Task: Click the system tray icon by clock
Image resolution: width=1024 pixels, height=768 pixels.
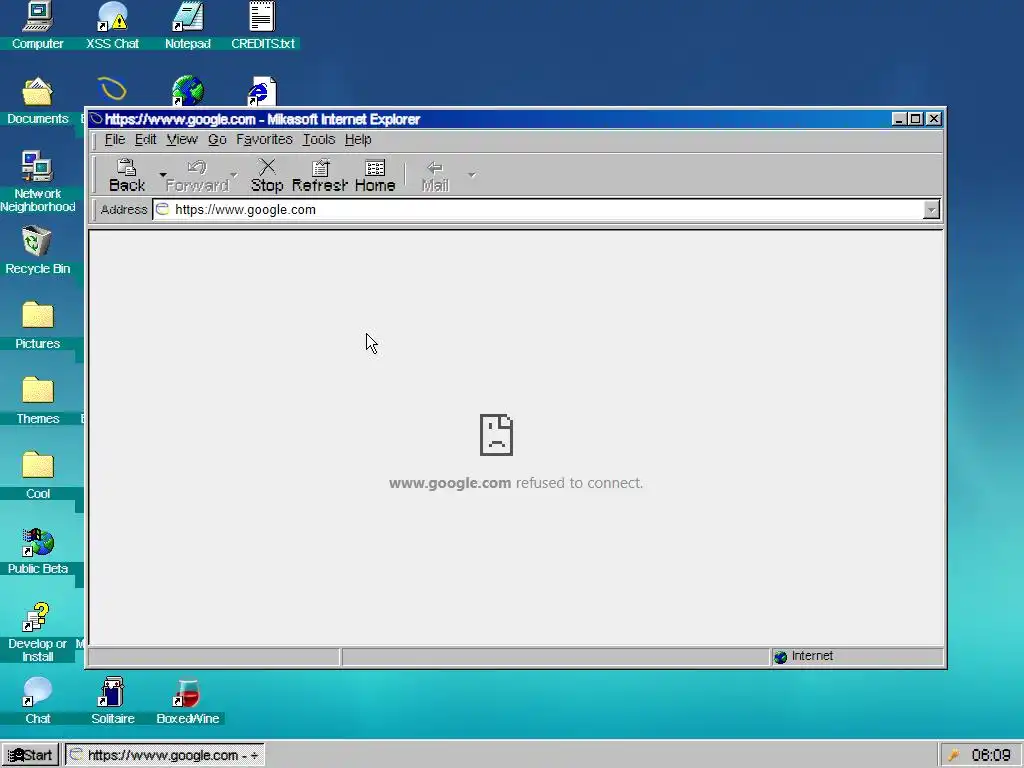Action: tap(953, 756)
